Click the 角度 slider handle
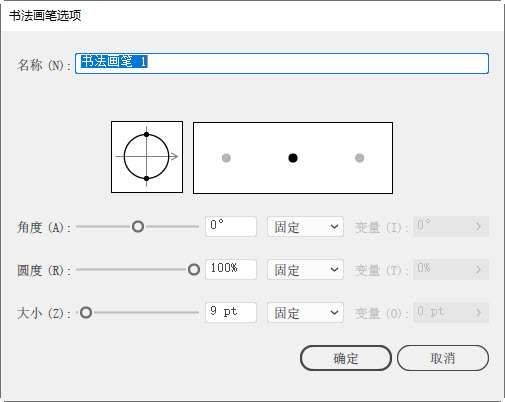505x402 pixels. pos(138,227)
